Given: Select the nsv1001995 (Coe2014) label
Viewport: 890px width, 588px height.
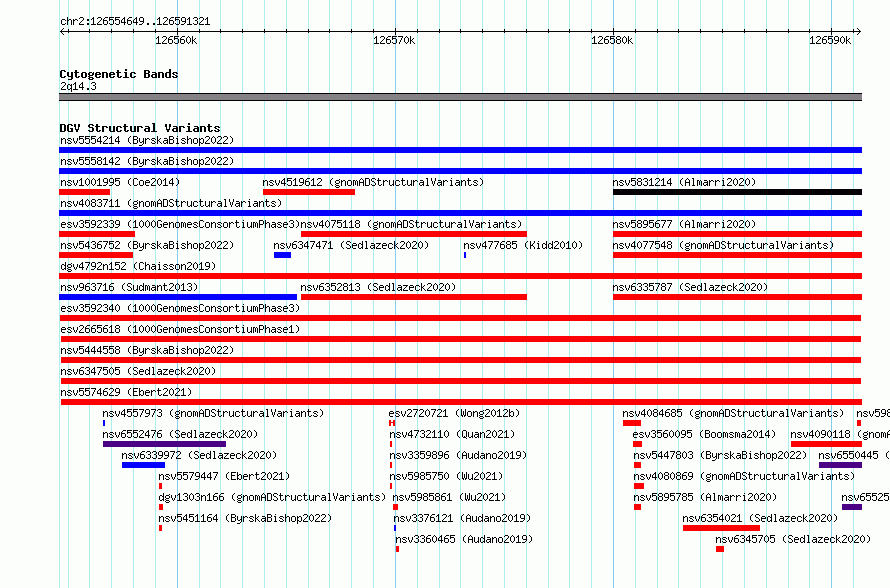Looking at the screenshot, I should pyautogui.click(x=120, y=182).
